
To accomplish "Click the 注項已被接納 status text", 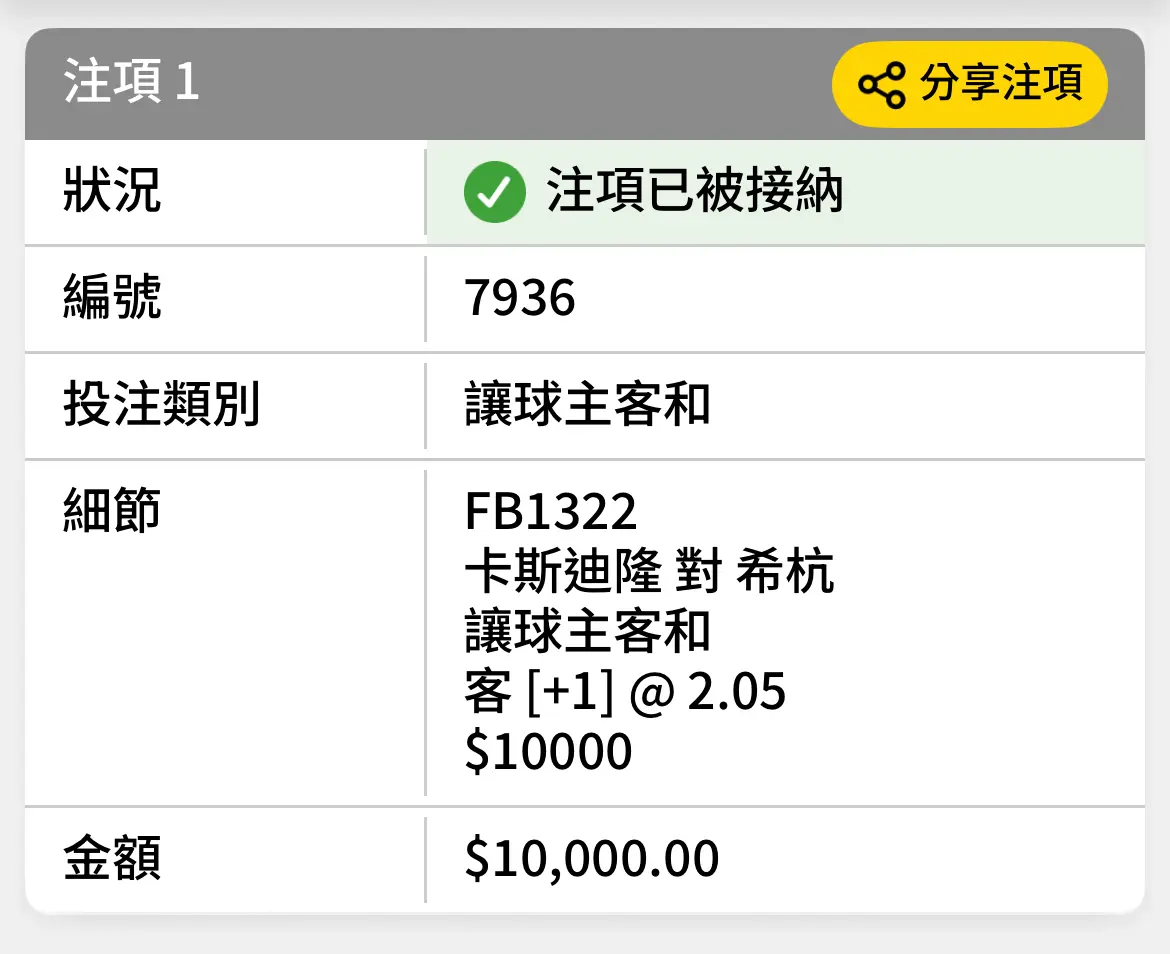I will tap(695, 190).
